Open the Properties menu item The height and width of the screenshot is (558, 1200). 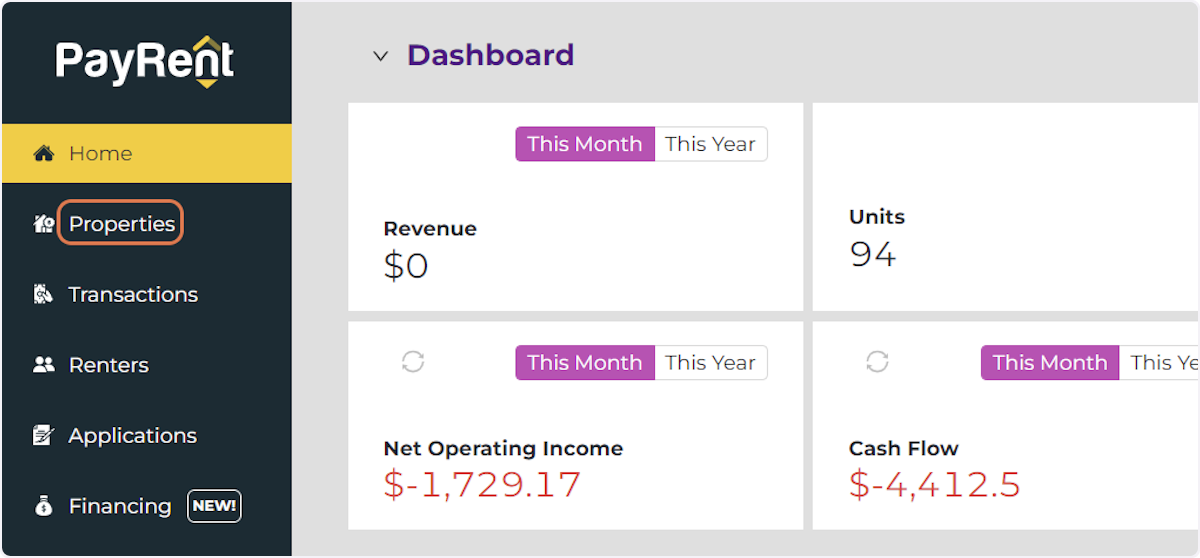(122, 224)
